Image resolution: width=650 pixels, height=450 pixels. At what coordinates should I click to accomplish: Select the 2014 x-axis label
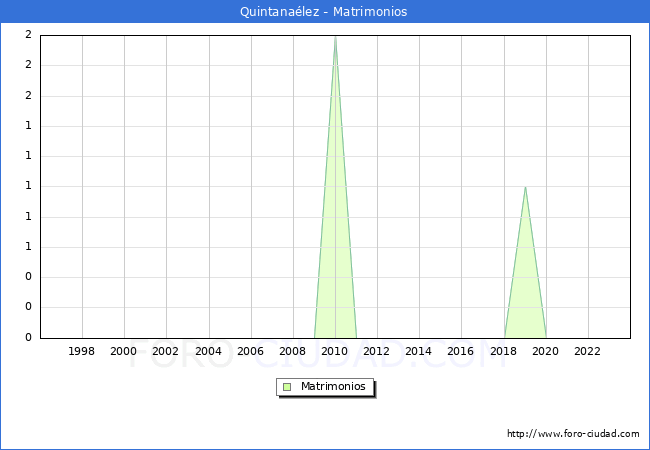pos(419,351)
